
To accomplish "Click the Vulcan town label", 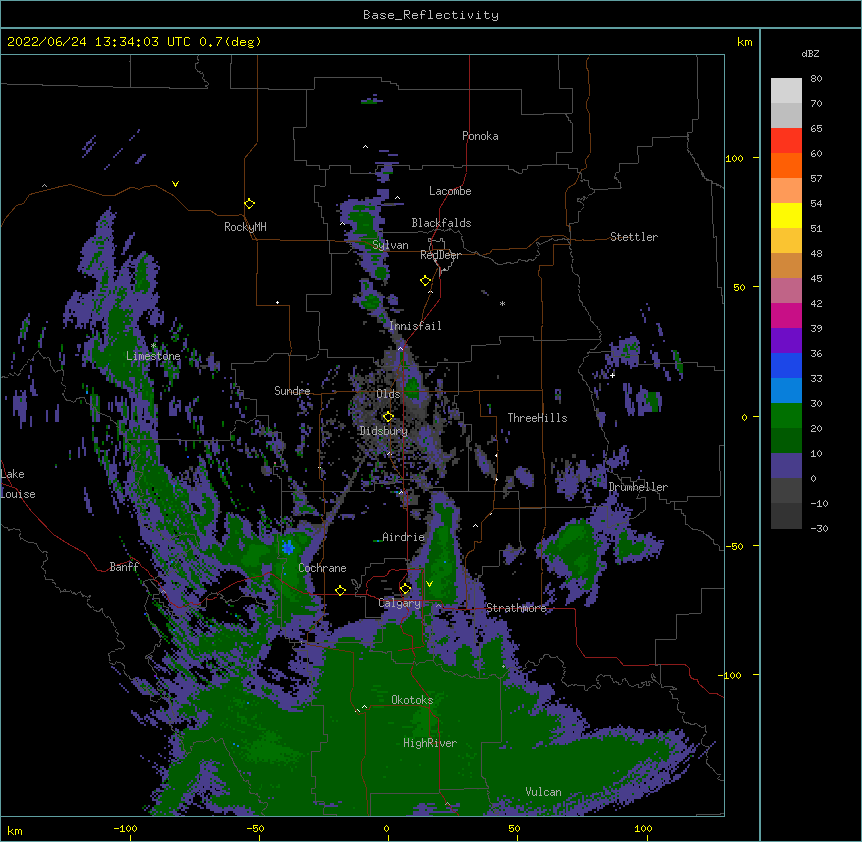I will [x=543, y=792].
